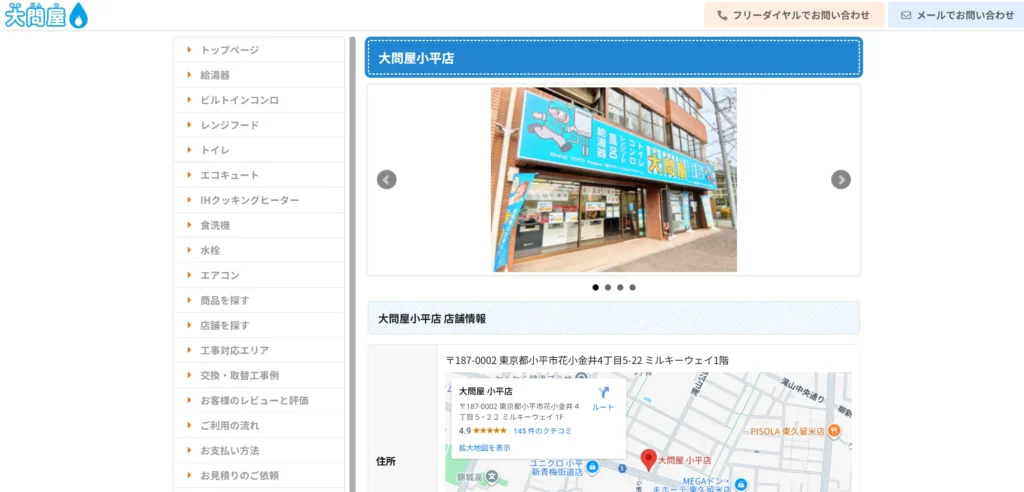This screenshot has height=492, width=1024.
Task: Open the 工事対応エリア menu item
Action: [234, 350]
